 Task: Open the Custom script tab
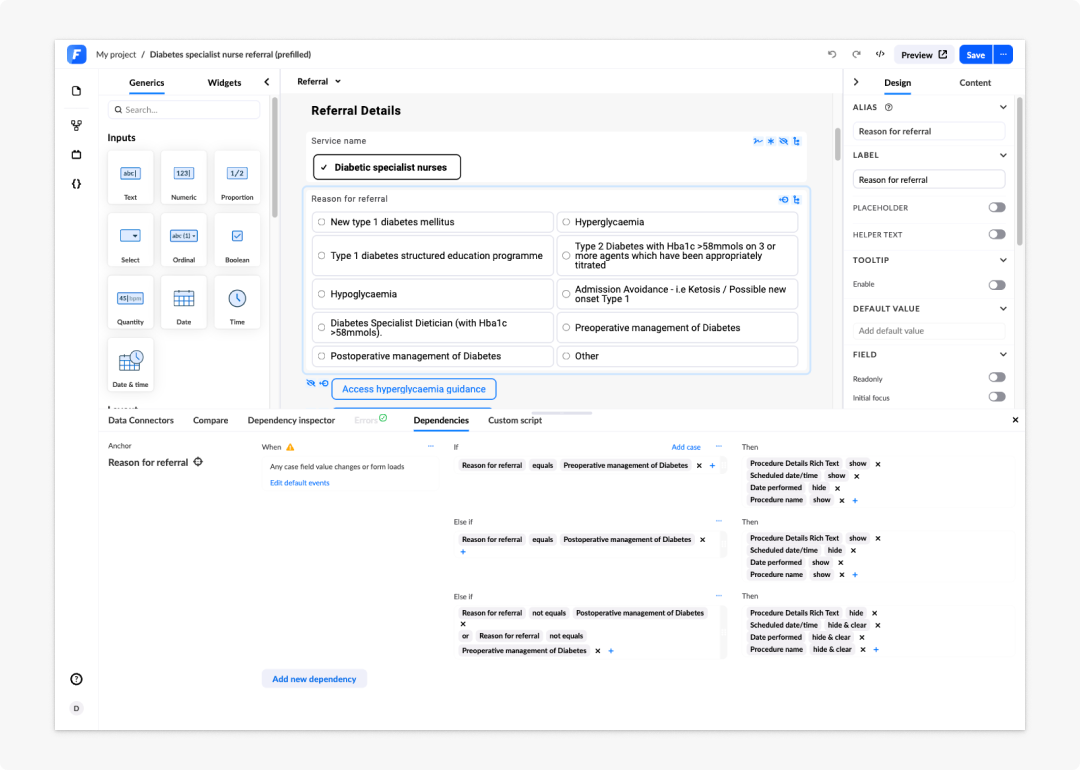tap(515, 420)
